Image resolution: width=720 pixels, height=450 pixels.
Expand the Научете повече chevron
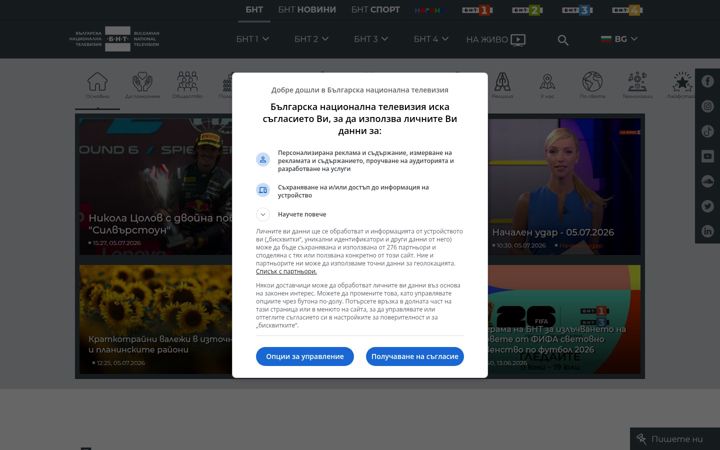pyautogui.click(x=263, y=214)
